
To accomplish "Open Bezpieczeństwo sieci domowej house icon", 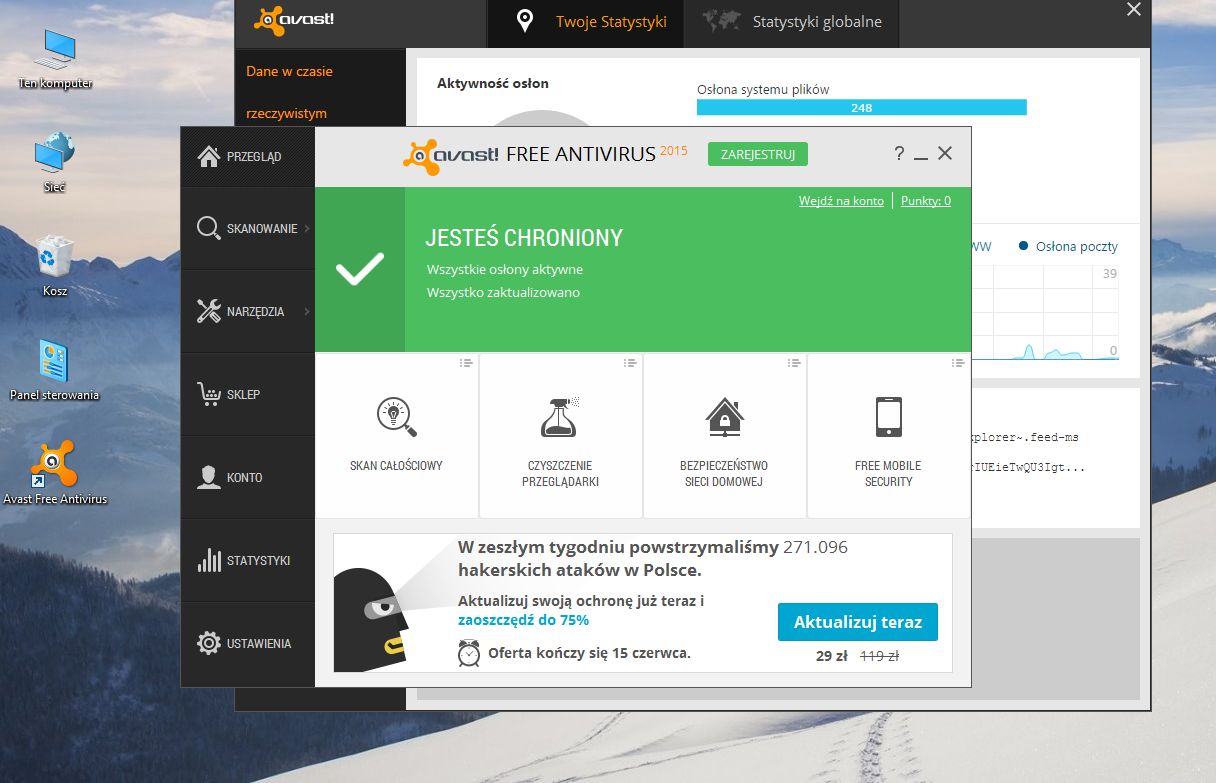I will coord(724,417).
